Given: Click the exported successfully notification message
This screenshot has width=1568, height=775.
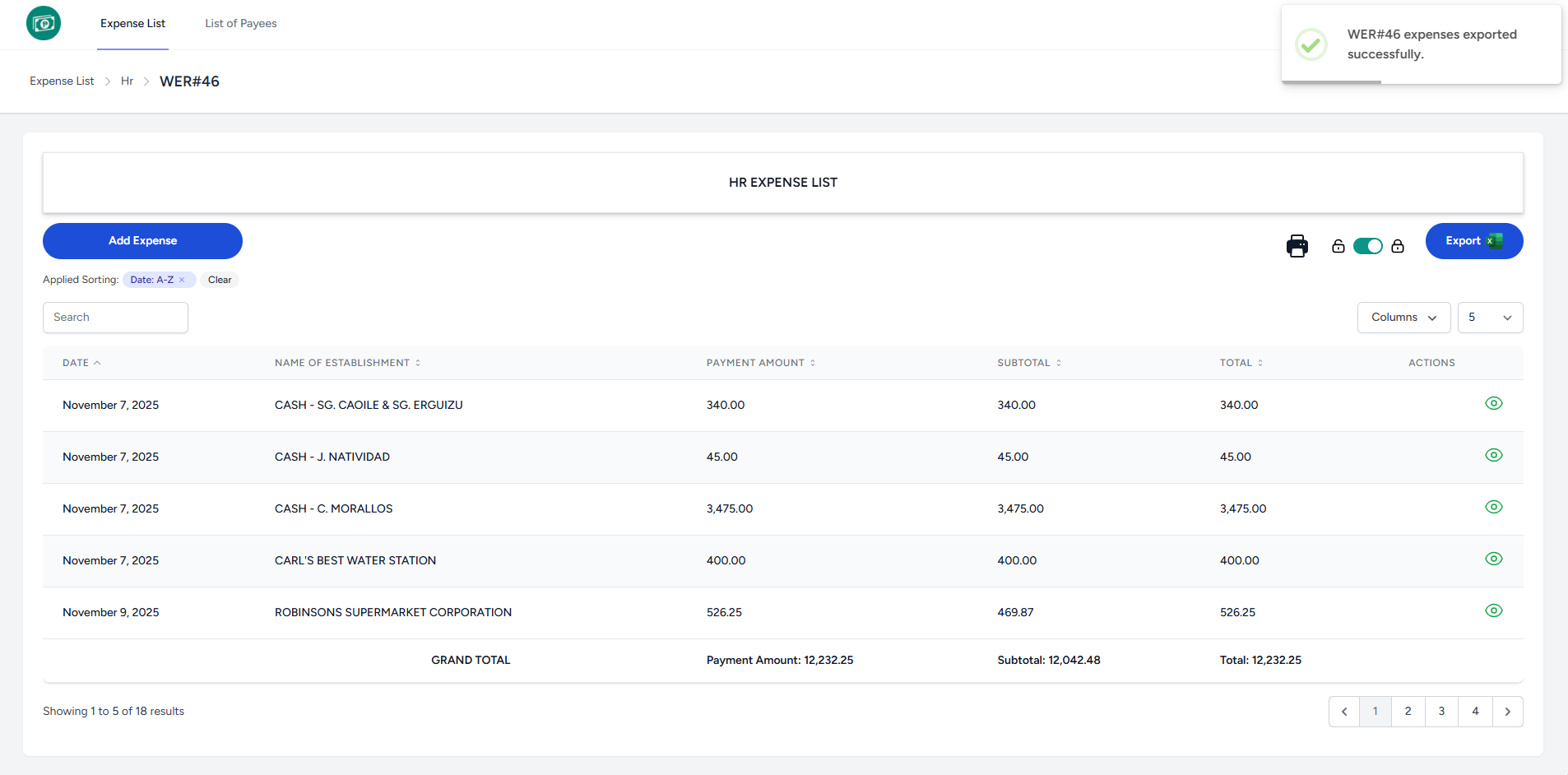Looking at the screenshot, I should coord(1432,44).
